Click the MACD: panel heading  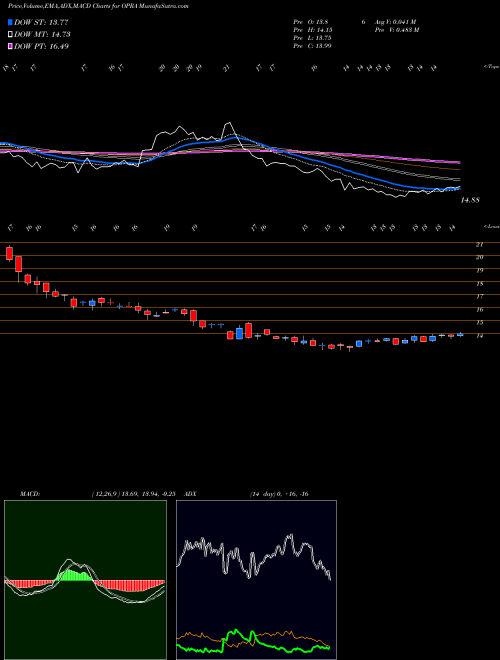(x=30, y=494)
